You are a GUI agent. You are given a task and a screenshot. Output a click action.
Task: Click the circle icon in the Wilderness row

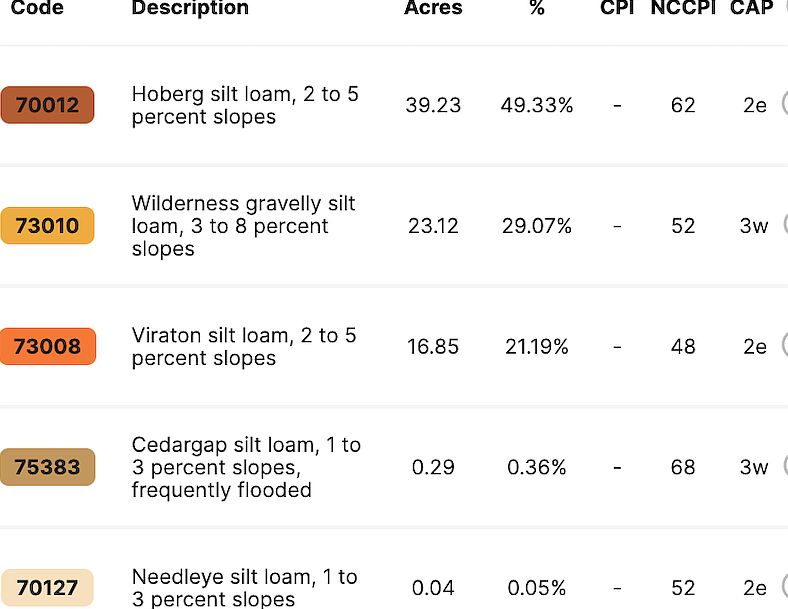(784, 224)
